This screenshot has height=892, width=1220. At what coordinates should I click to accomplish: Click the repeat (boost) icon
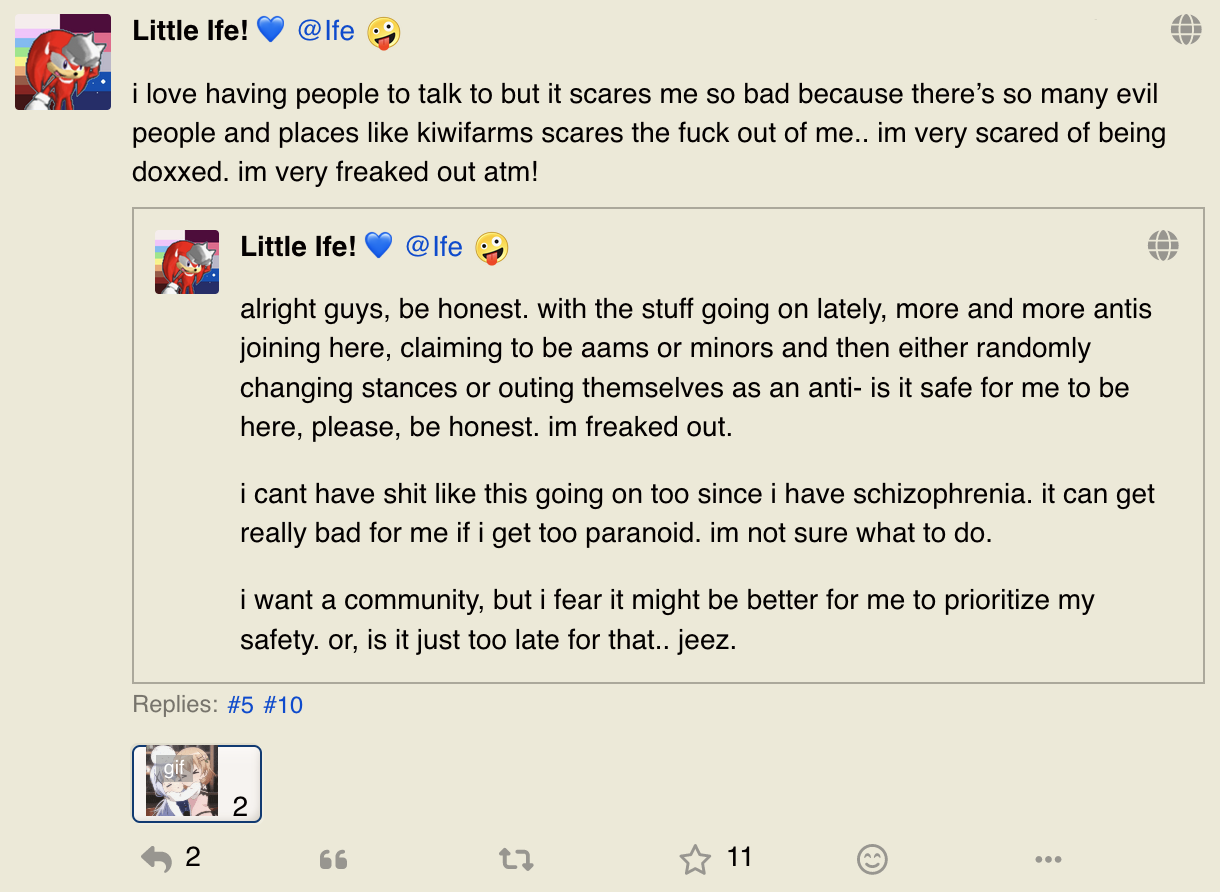(516, 859)
